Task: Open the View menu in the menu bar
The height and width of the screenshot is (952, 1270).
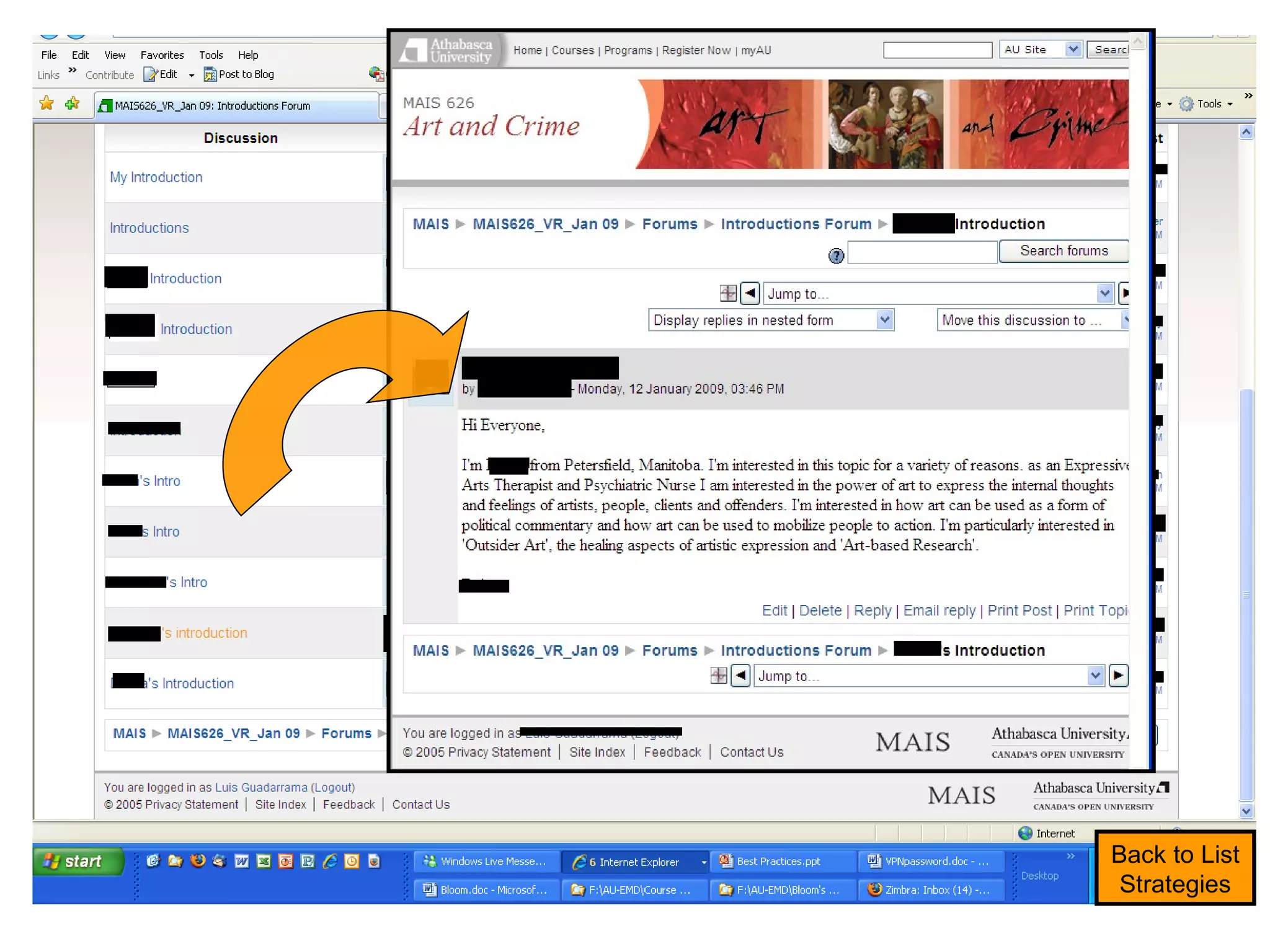Action: (115, 55)
